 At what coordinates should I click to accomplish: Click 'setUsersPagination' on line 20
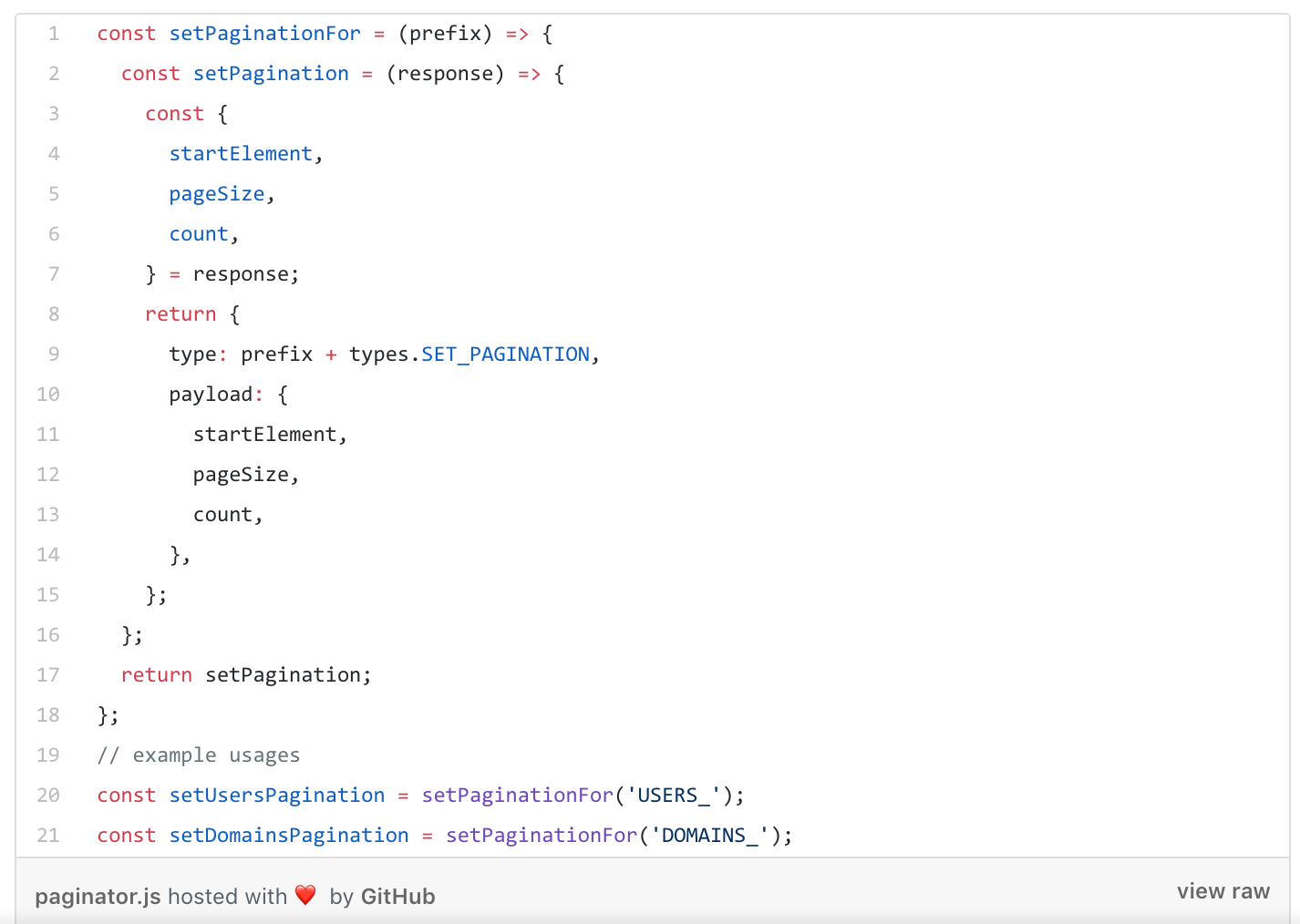277,796
